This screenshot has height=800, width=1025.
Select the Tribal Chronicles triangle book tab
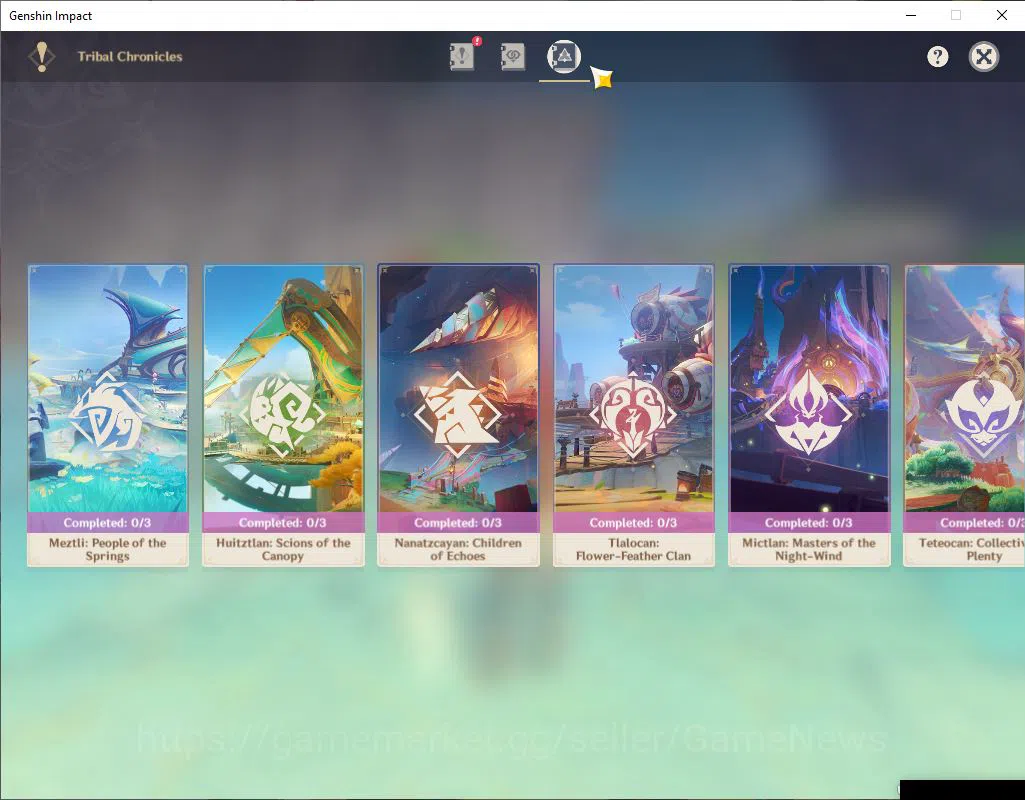(564, 56)
